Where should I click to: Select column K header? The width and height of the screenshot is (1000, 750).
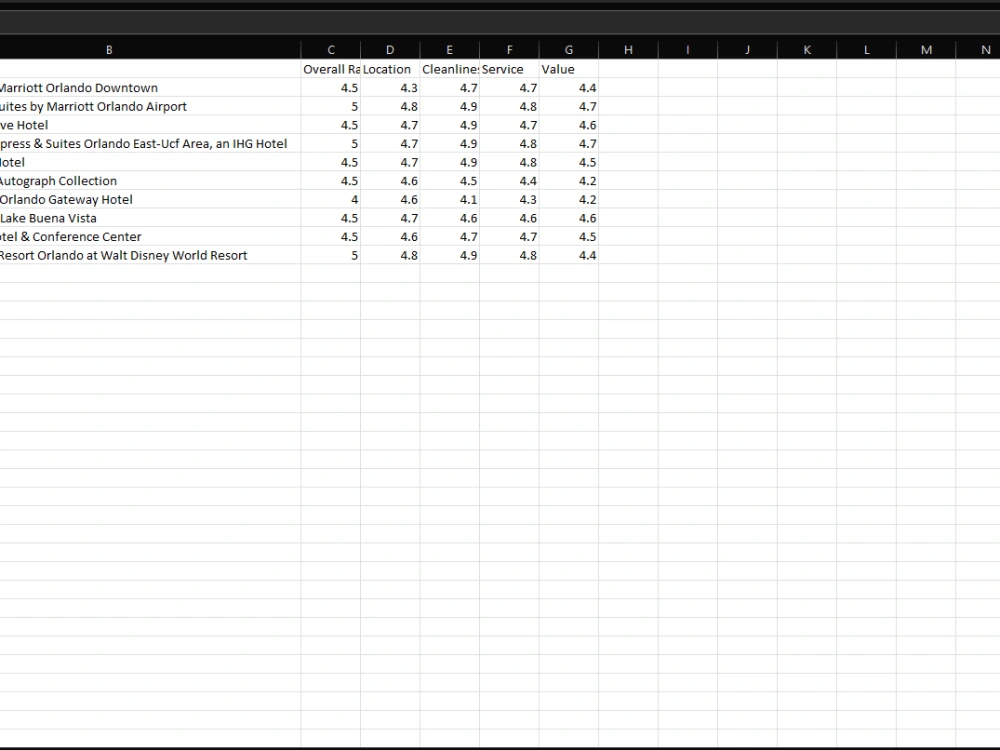coord(807,50)
